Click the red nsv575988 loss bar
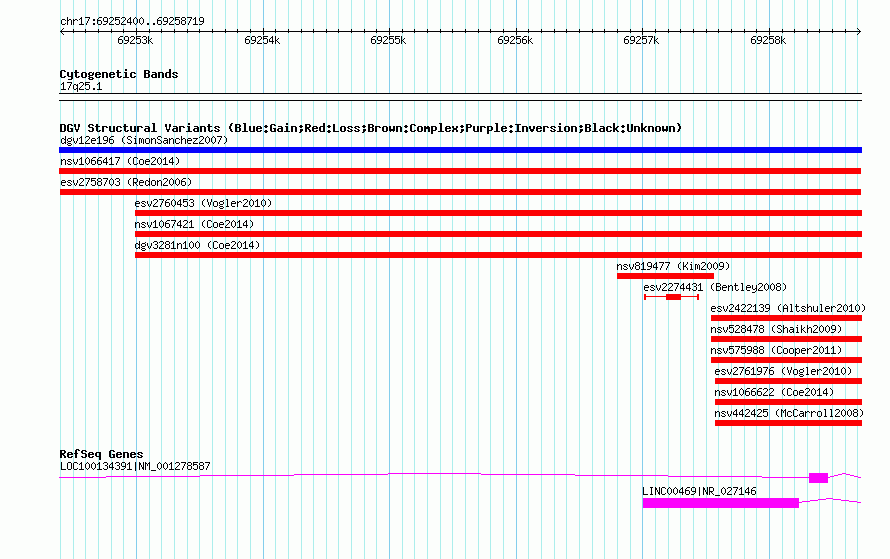The width and height of the screenshot is (890, 559). [x=786, y=360]
